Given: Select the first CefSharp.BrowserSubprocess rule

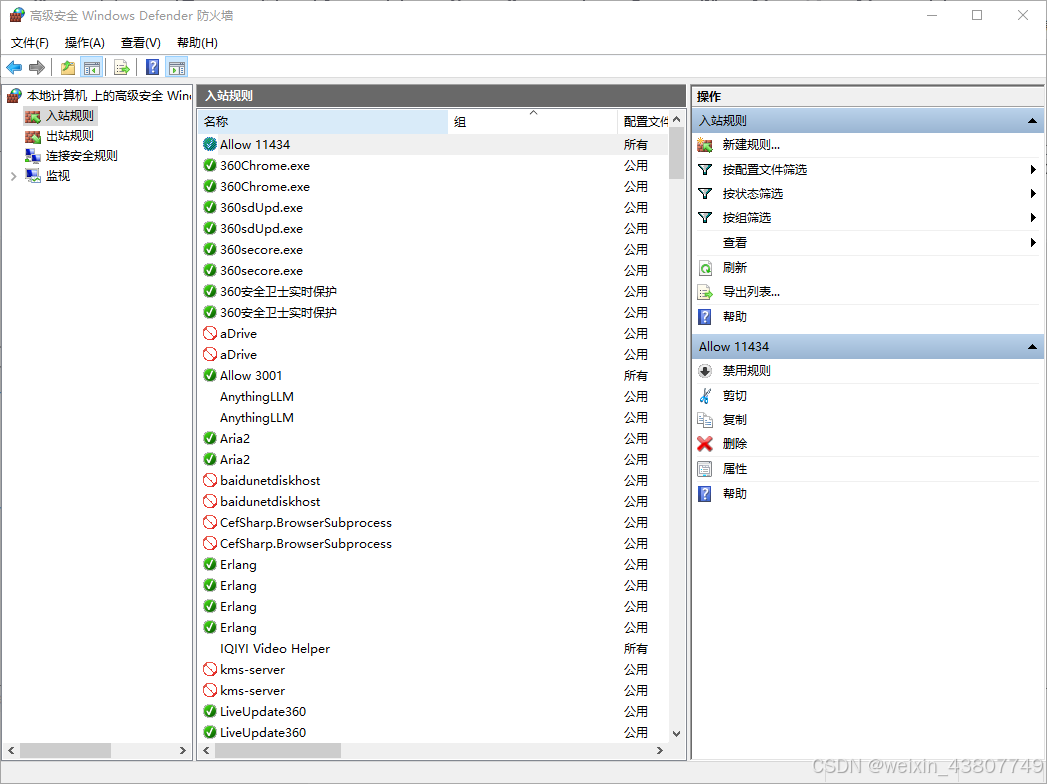Looking at the screenshot, I should 433,523.
